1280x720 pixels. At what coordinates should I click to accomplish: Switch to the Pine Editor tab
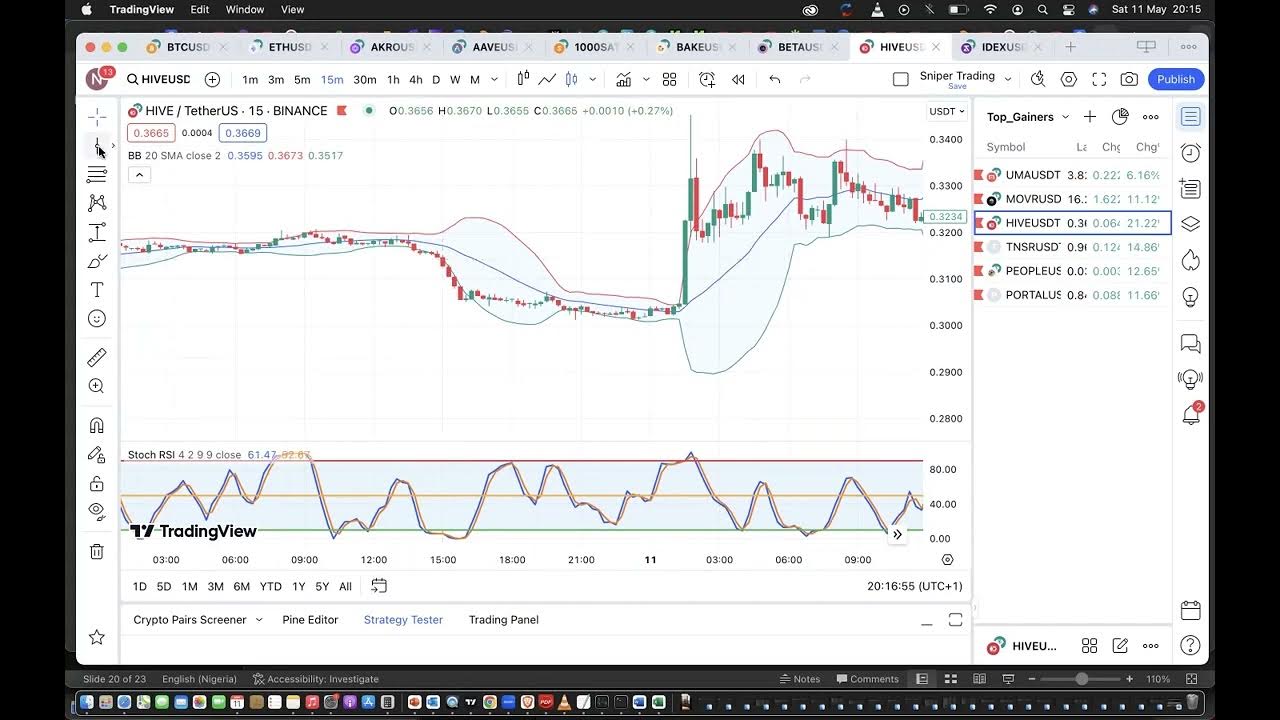pos(310,620)
